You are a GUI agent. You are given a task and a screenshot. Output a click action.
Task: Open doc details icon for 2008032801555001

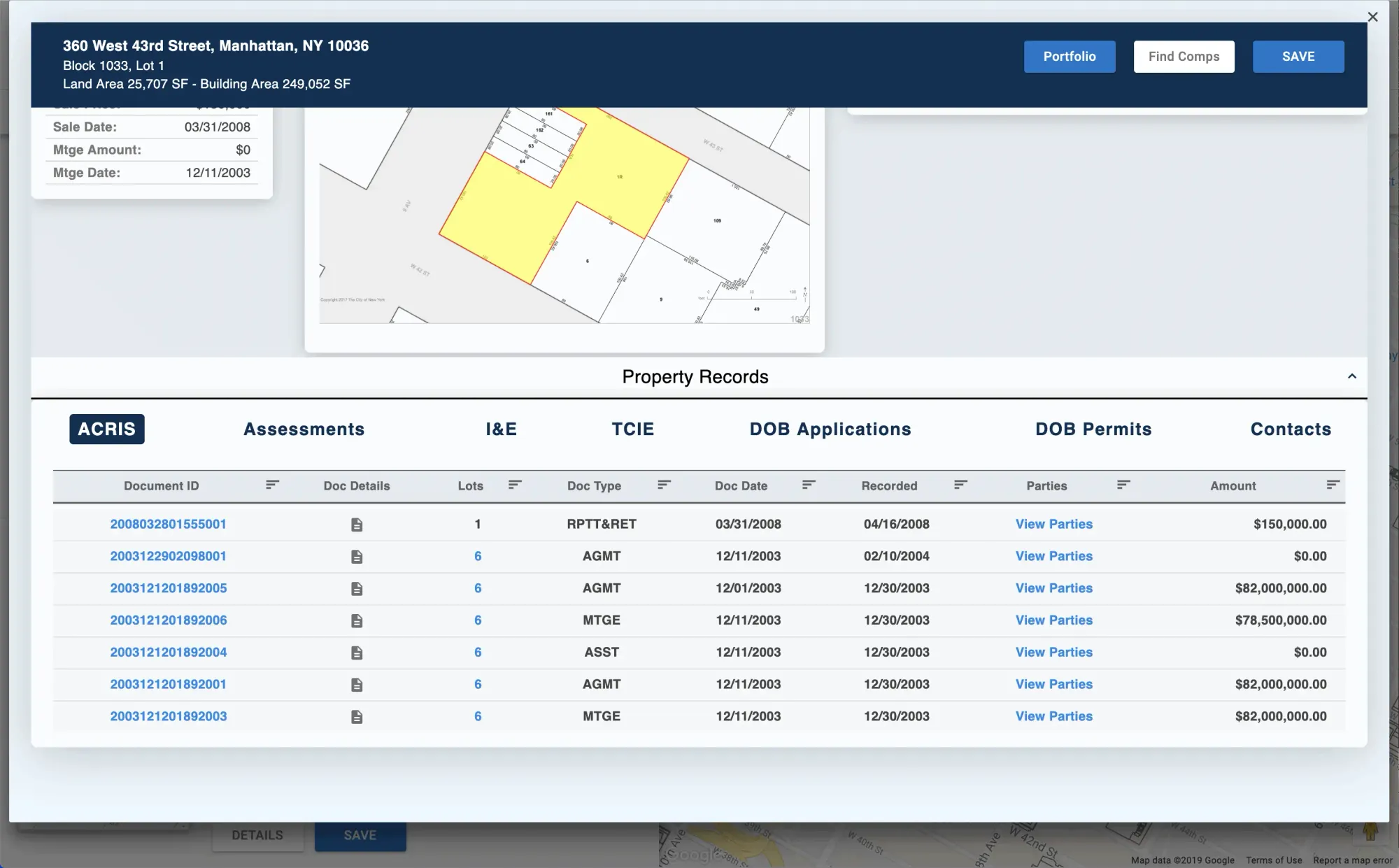[x=357, y=525]
